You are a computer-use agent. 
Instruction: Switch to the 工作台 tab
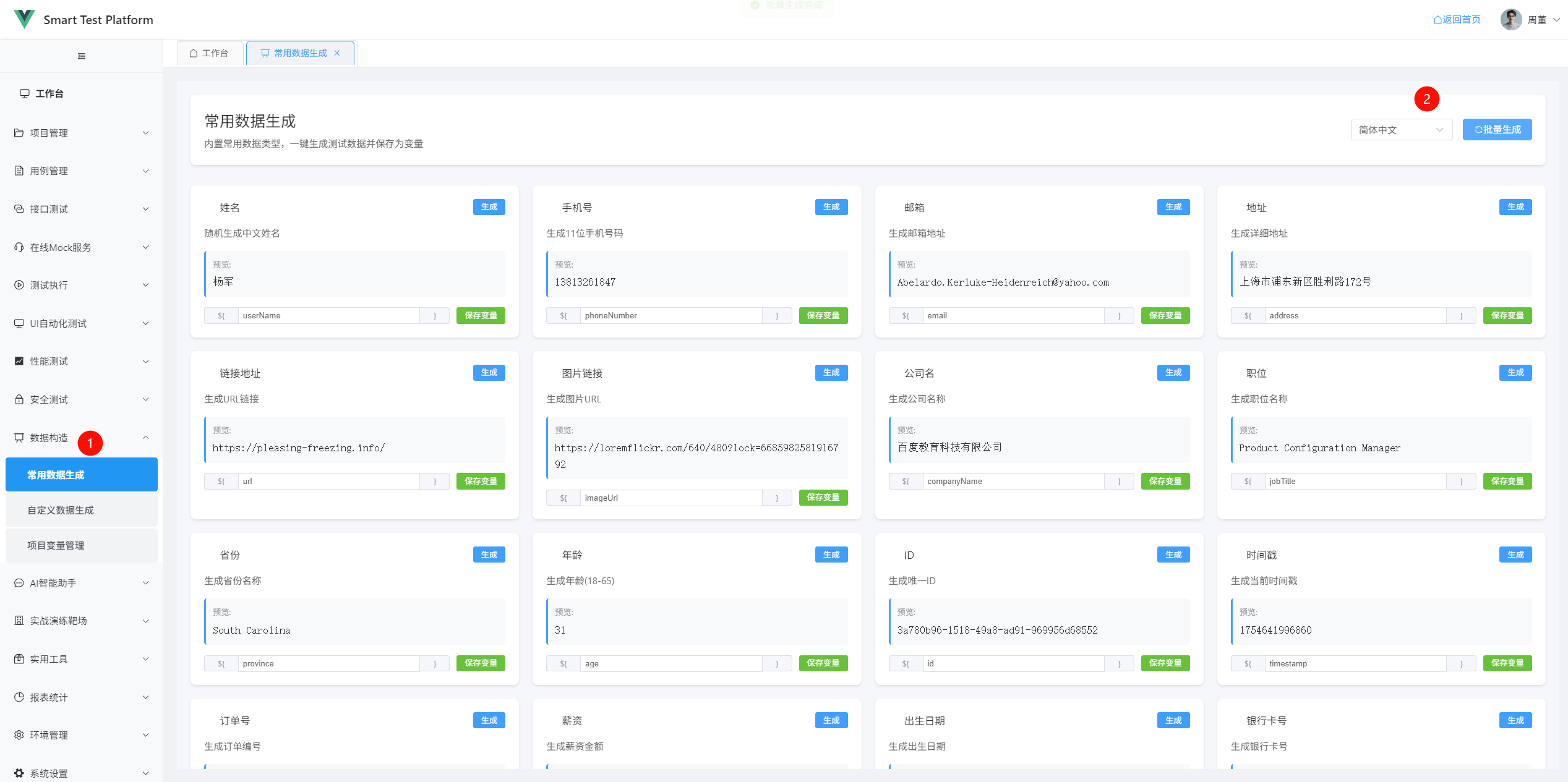[x=209, y=53]
